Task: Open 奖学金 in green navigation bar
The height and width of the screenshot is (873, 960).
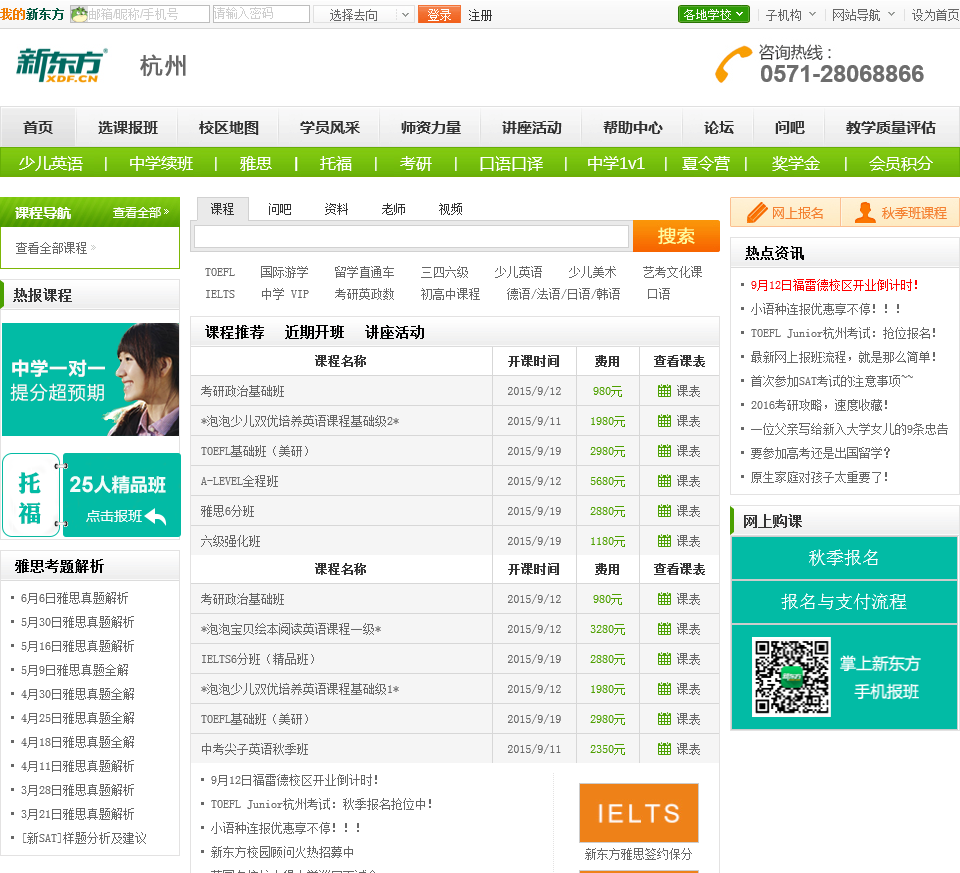Action: (796, 163)
